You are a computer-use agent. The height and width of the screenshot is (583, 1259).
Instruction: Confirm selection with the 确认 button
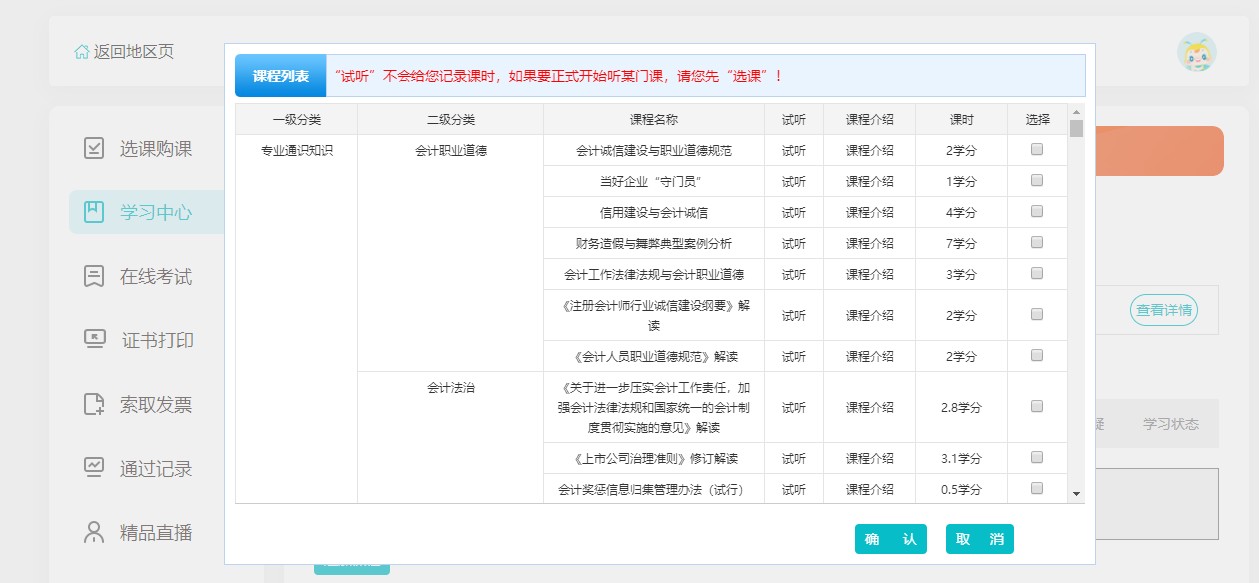[x=890, y=538]
